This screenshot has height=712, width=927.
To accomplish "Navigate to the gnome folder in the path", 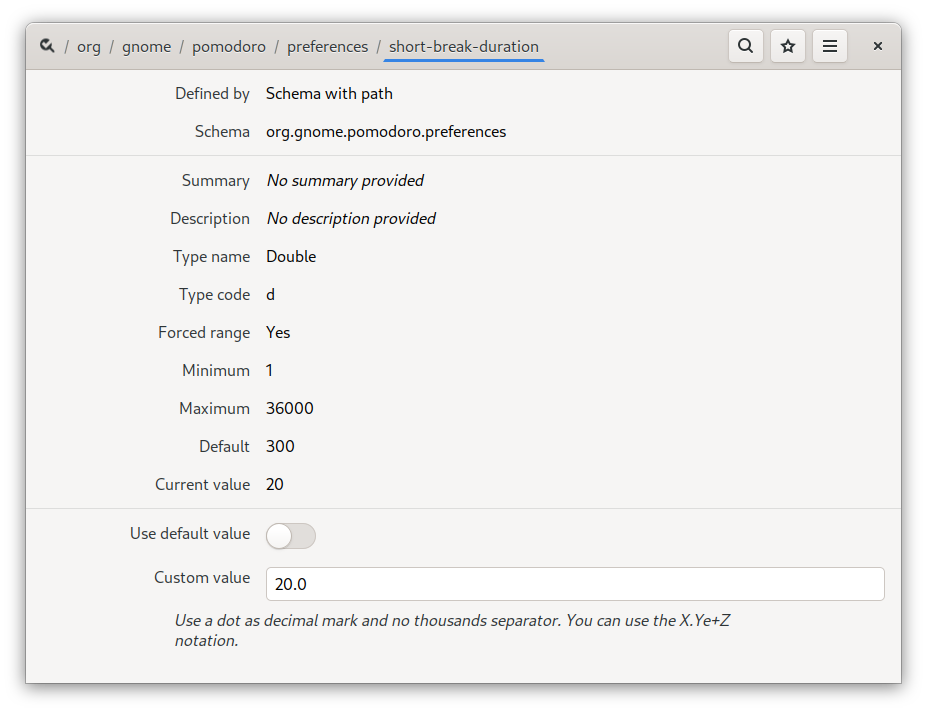I will pos(146,46).
